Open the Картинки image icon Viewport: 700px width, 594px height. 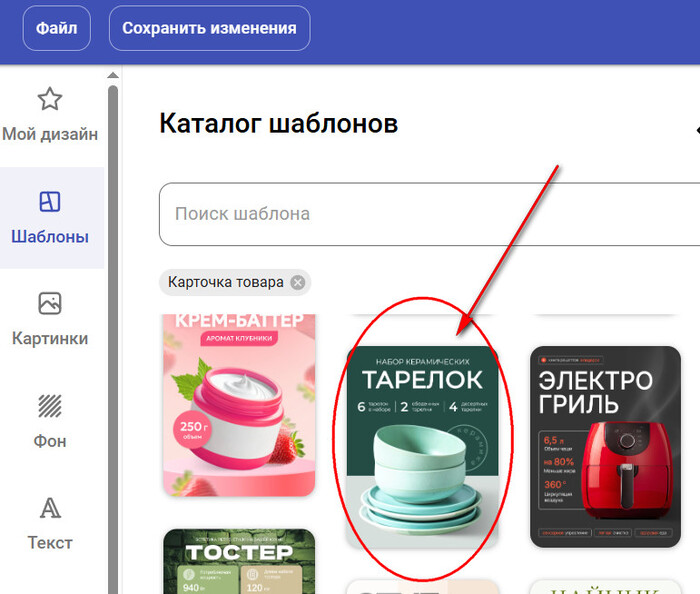50,303
